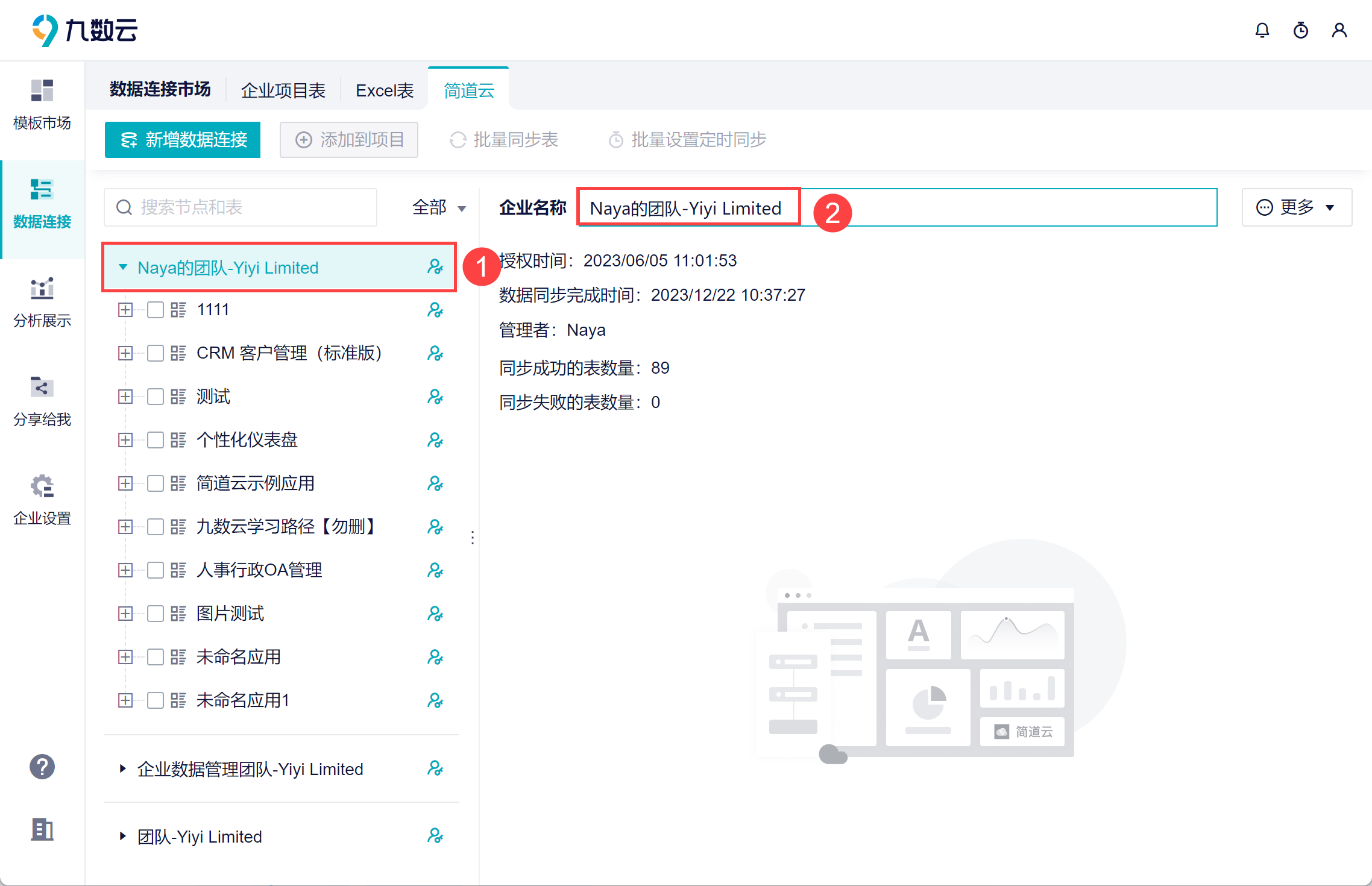The width and height of the screenshot is (1372, 886).
Task: Expand the 人事行政OA管理 tree node
Action: [125, 570]
